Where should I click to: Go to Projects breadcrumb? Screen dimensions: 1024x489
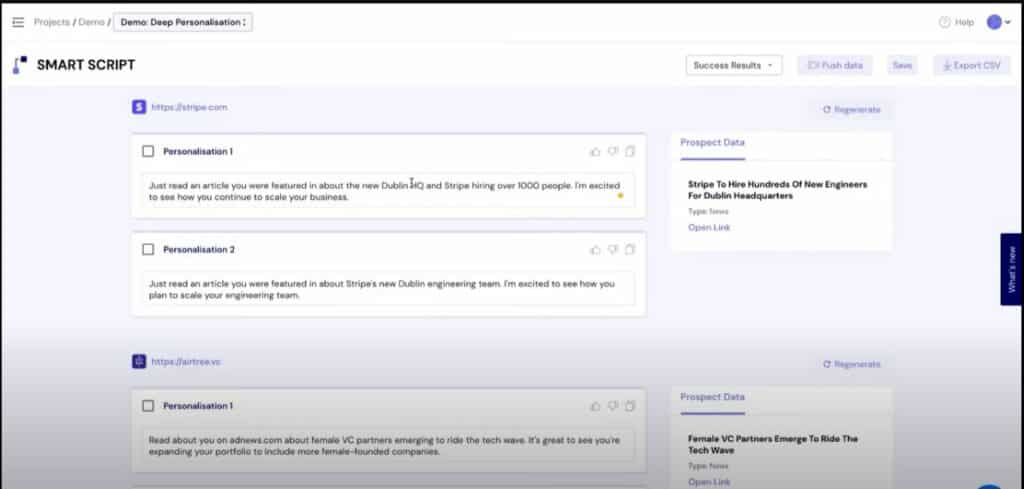point(52,22)
